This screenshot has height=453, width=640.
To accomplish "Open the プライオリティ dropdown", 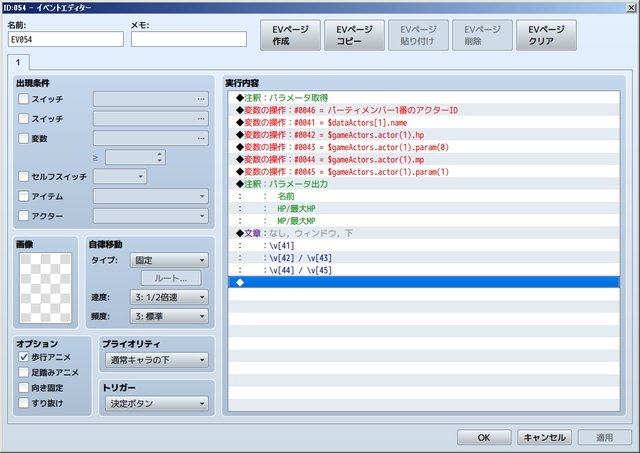I will [157, 360].
